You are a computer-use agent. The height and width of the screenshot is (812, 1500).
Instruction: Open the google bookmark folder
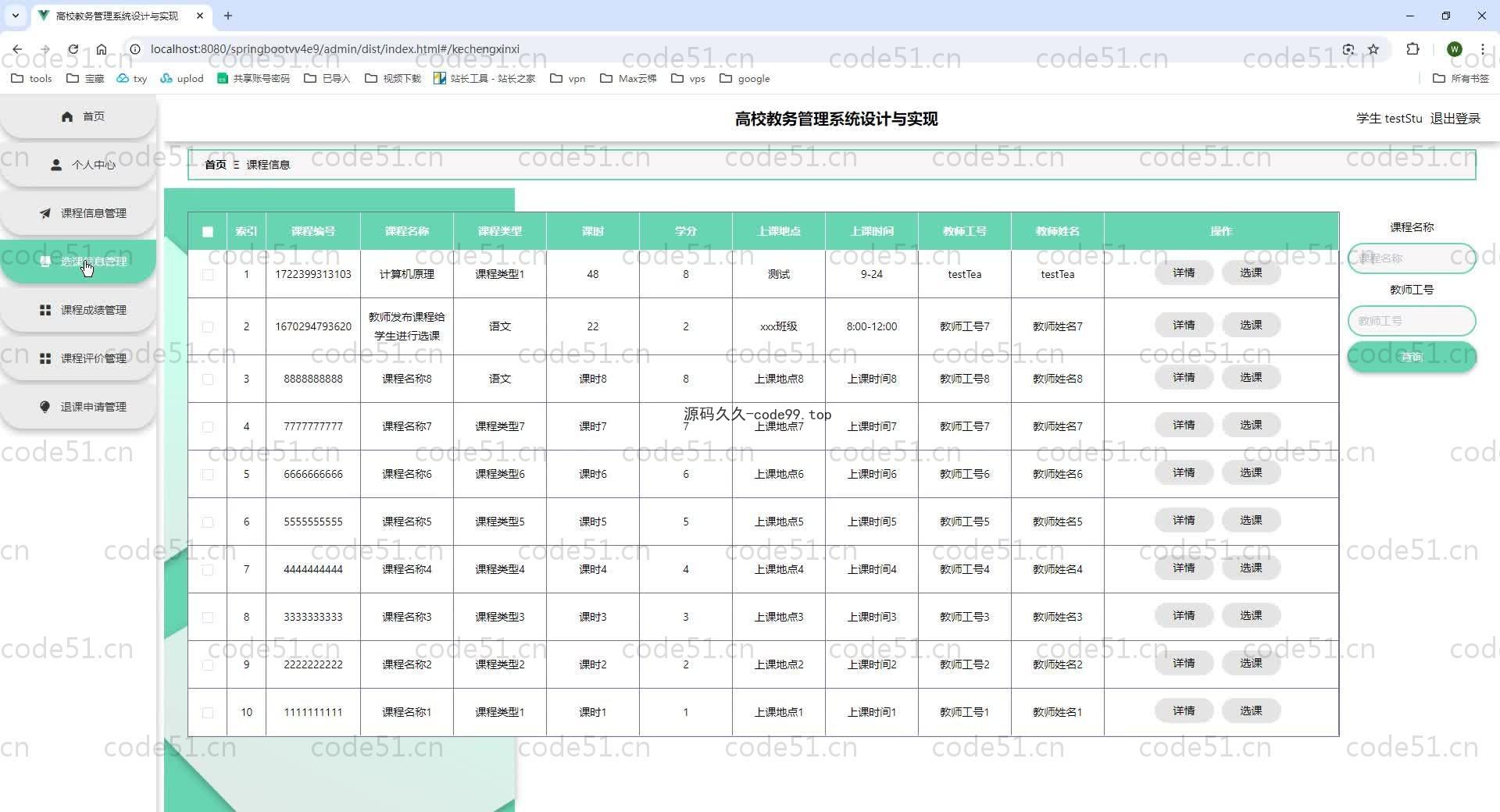[x=745, y=78]
